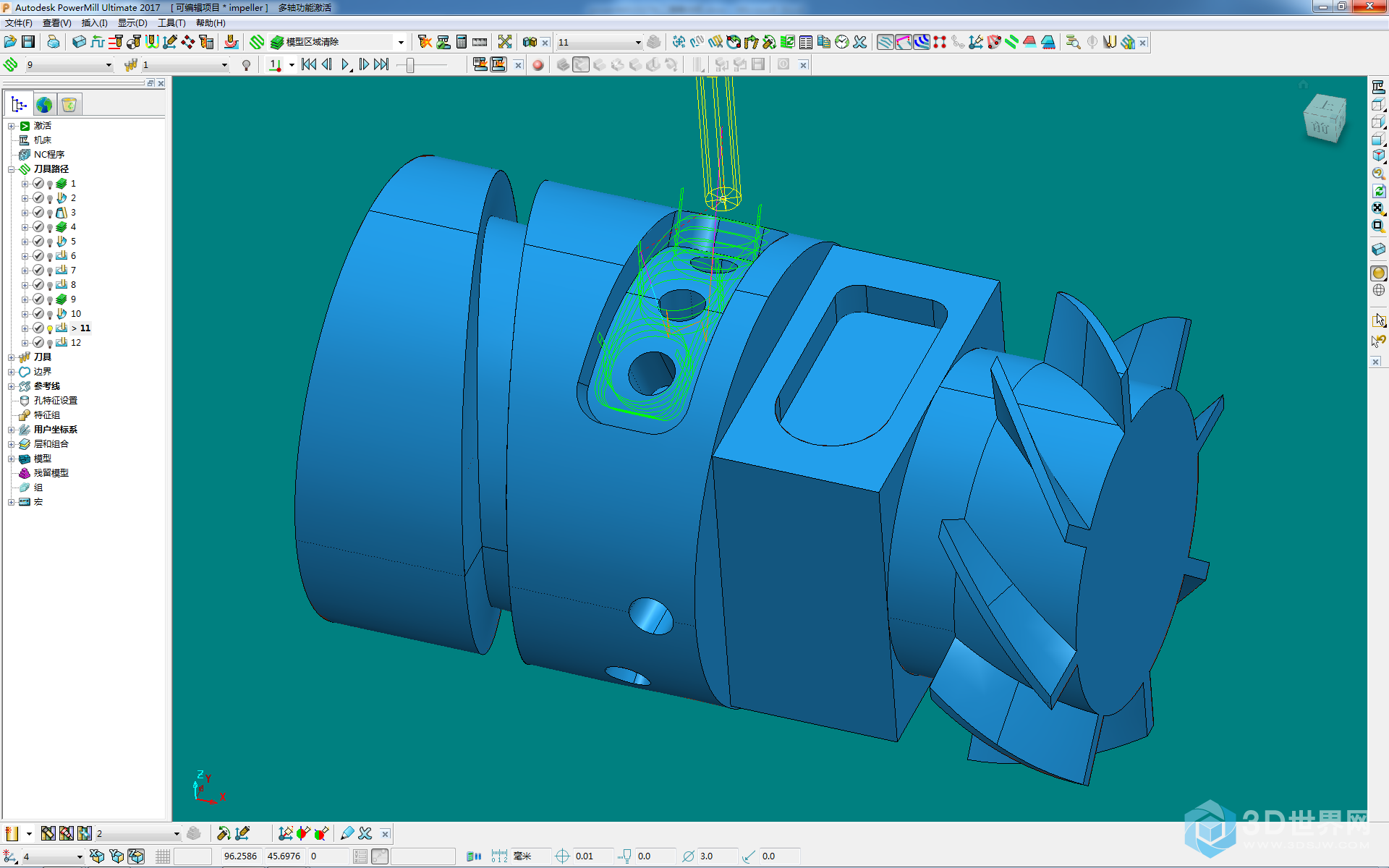
Task: Open the 显示(D) menu
Action: pos(132,23)
